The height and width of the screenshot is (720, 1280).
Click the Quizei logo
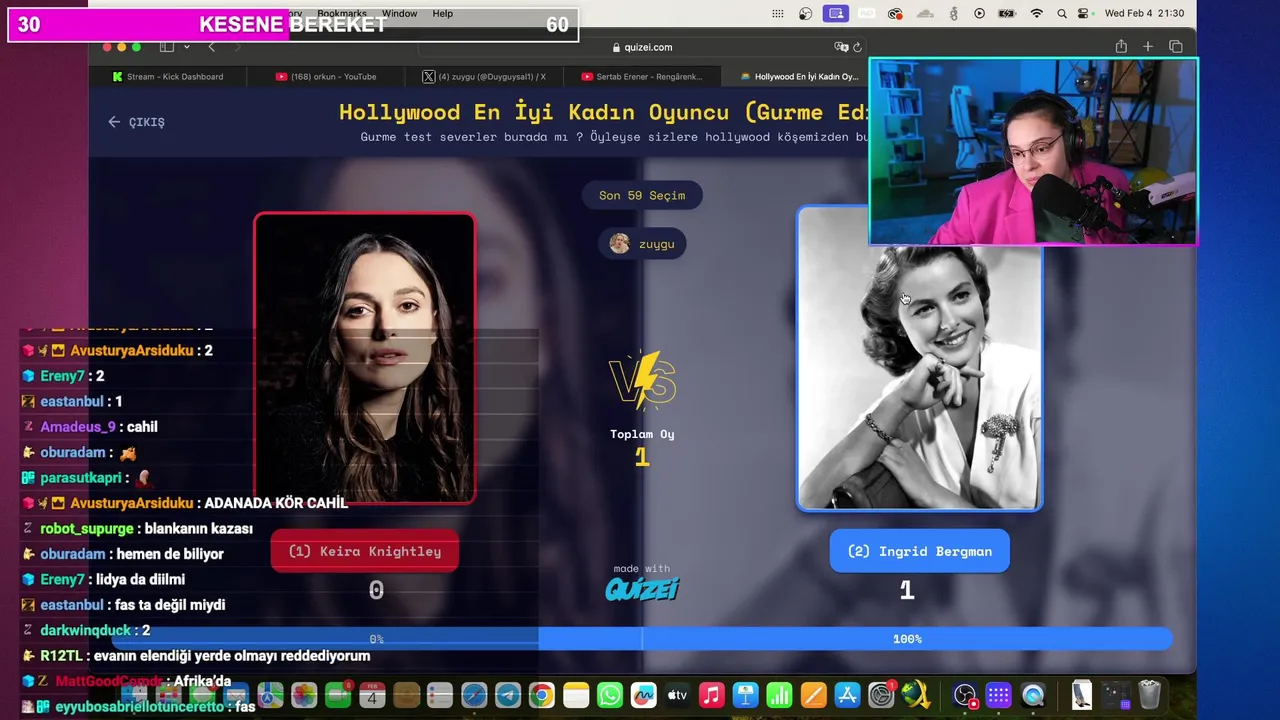point(642,589)
